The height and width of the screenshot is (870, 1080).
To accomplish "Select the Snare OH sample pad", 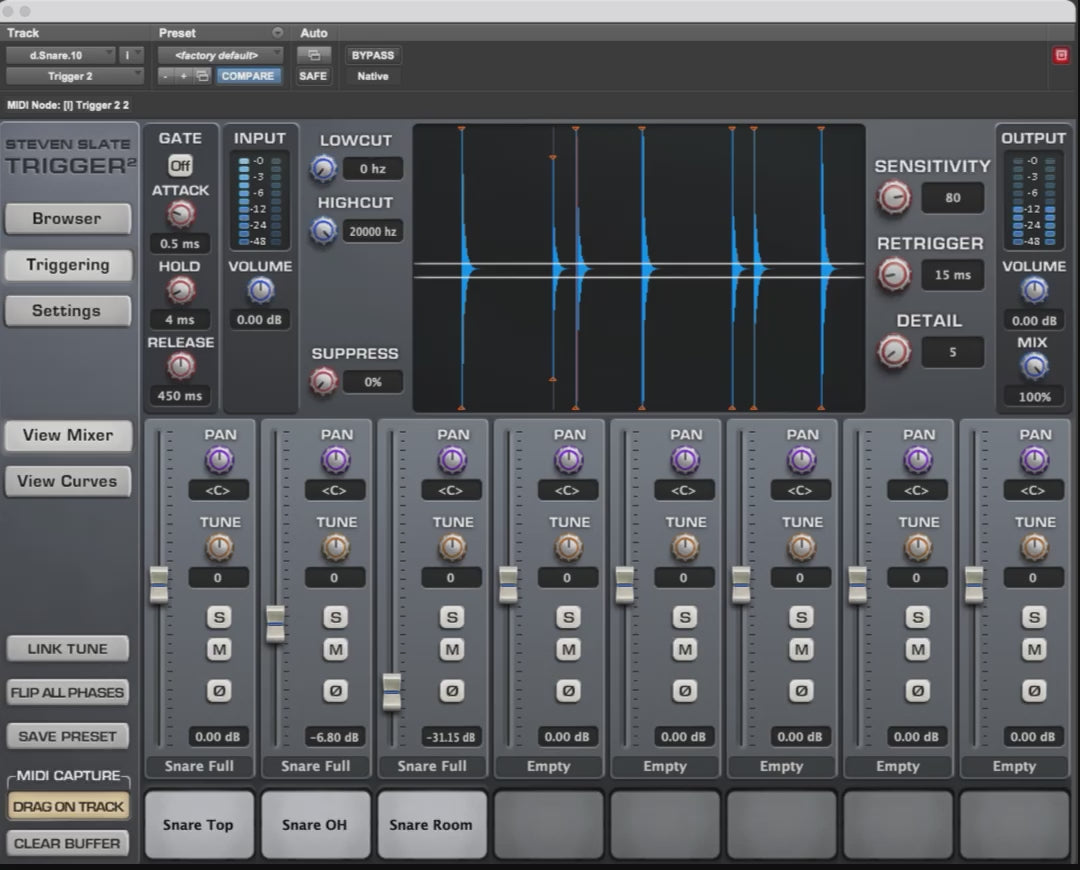I will tap(315, 825).
